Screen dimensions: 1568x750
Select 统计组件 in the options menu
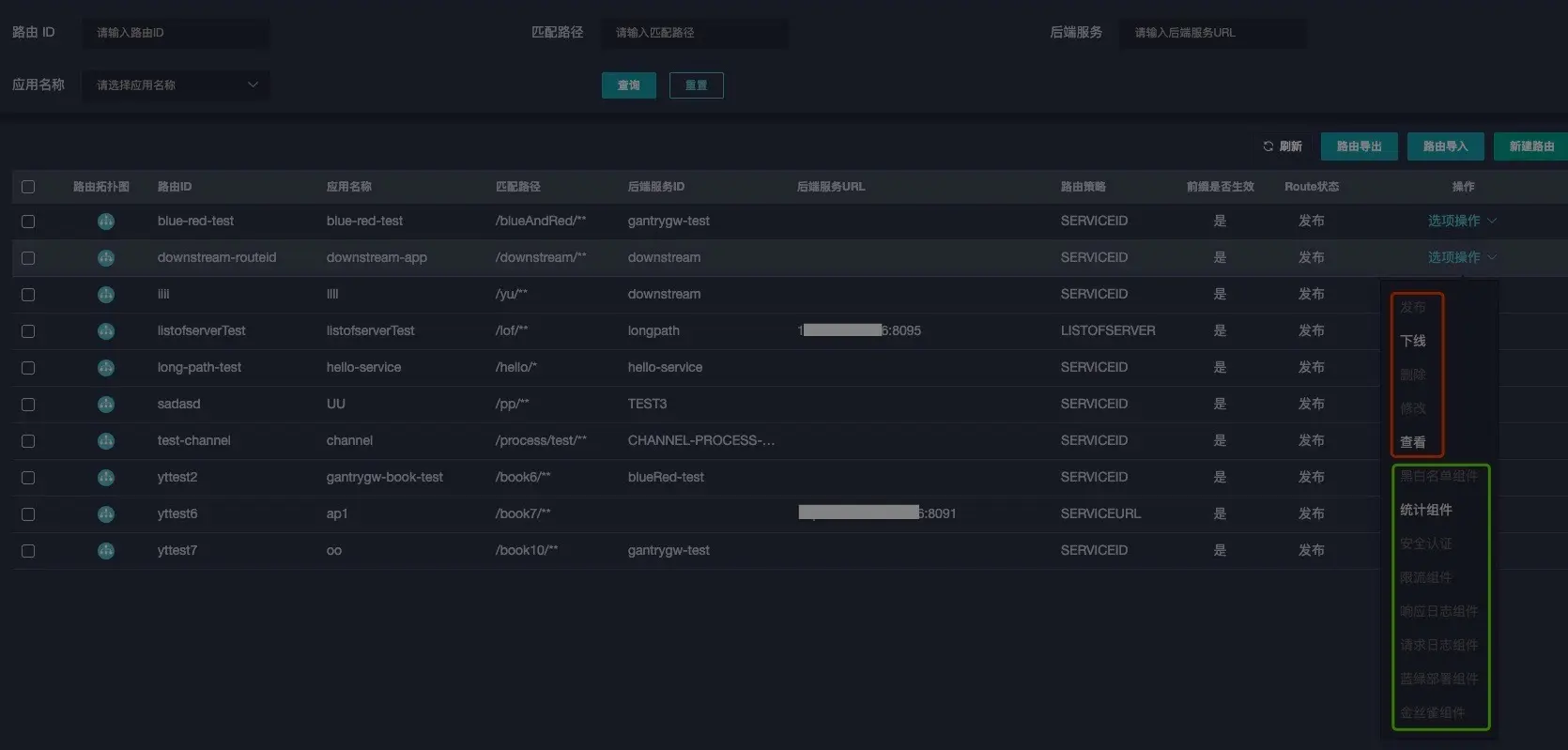[x=1426, y=510]
